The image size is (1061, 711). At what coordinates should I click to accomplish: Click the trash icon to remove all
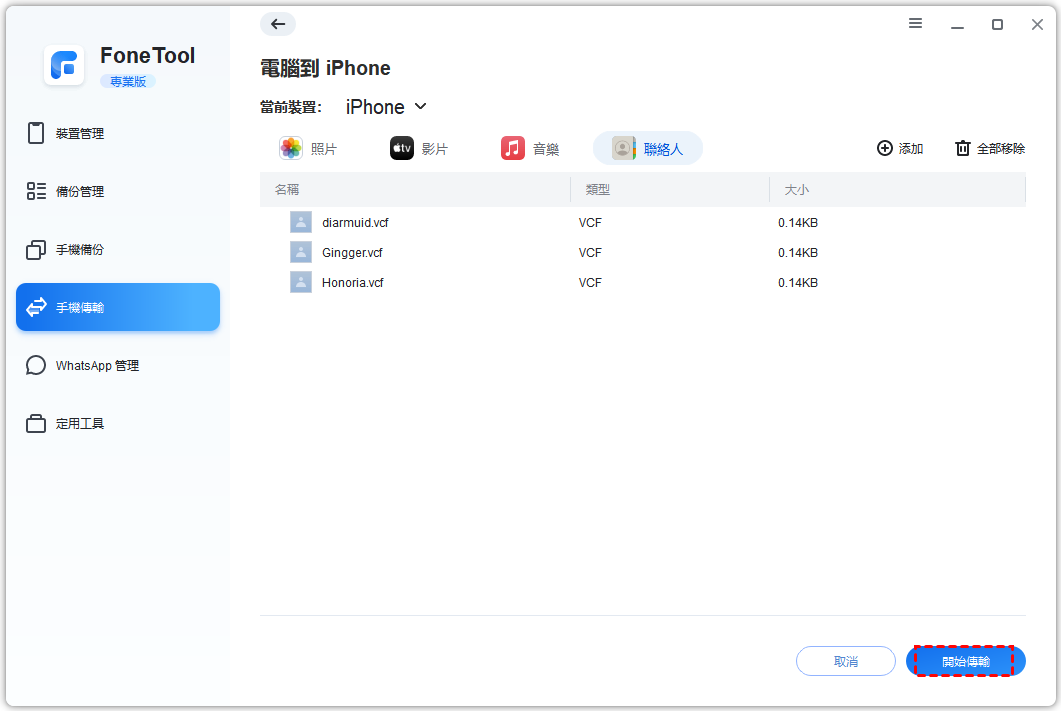(963, 148)
